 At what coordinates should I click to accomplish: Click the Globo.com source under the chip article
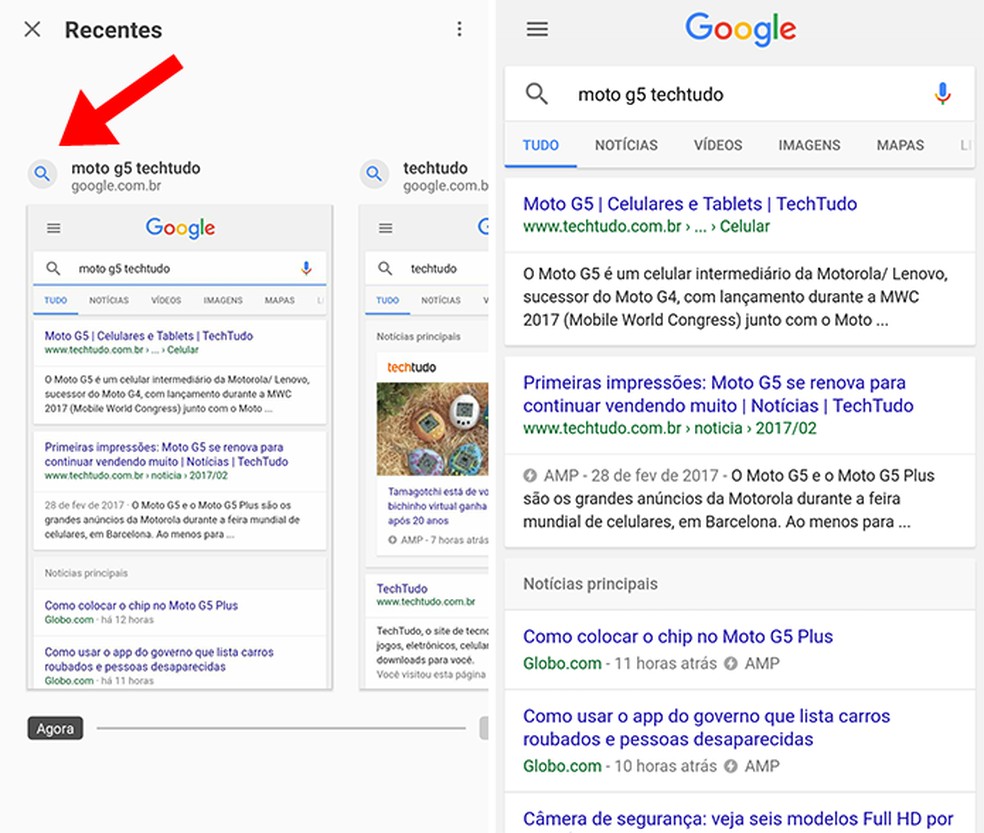(x=562, y=663)
